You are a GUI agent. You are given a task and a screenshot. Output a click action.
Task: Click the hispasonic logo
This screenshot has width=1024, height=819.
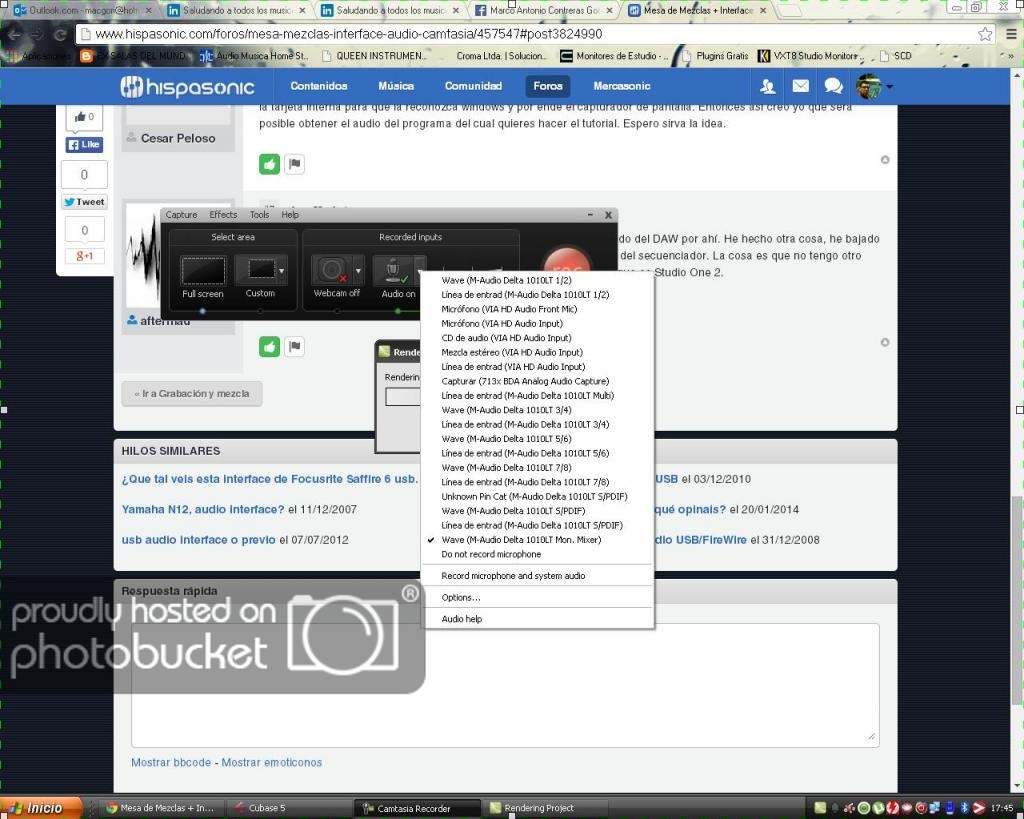tap(187, 86)
